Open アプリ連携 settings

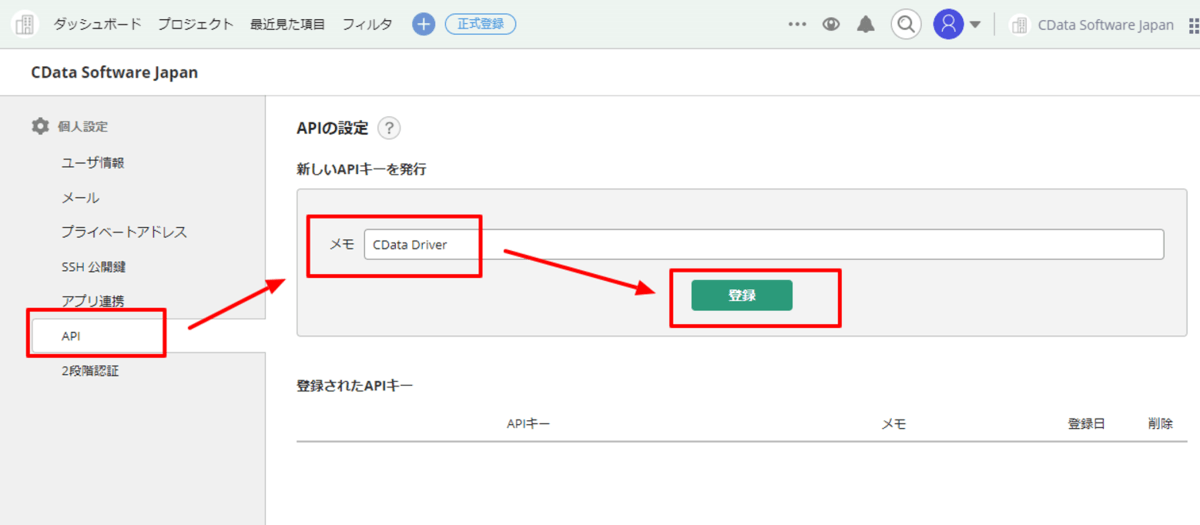click(x=93, y=301)
